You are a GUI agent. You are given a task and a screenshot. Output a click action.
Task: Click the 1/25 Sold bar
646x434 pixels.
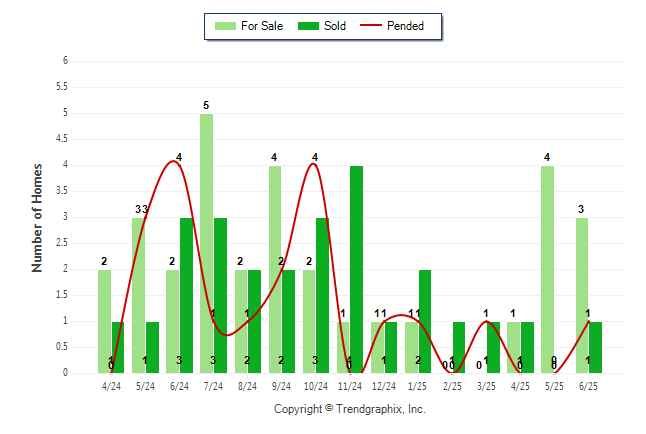pos(425,321)
